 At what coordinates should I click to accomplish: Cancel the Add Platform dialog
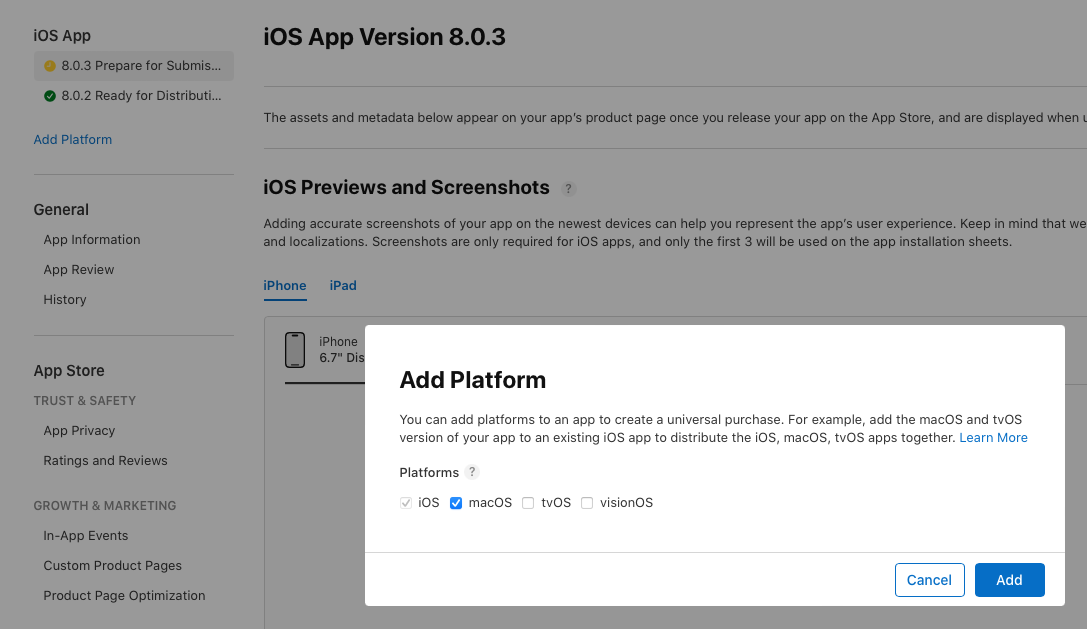coord(930,580)
